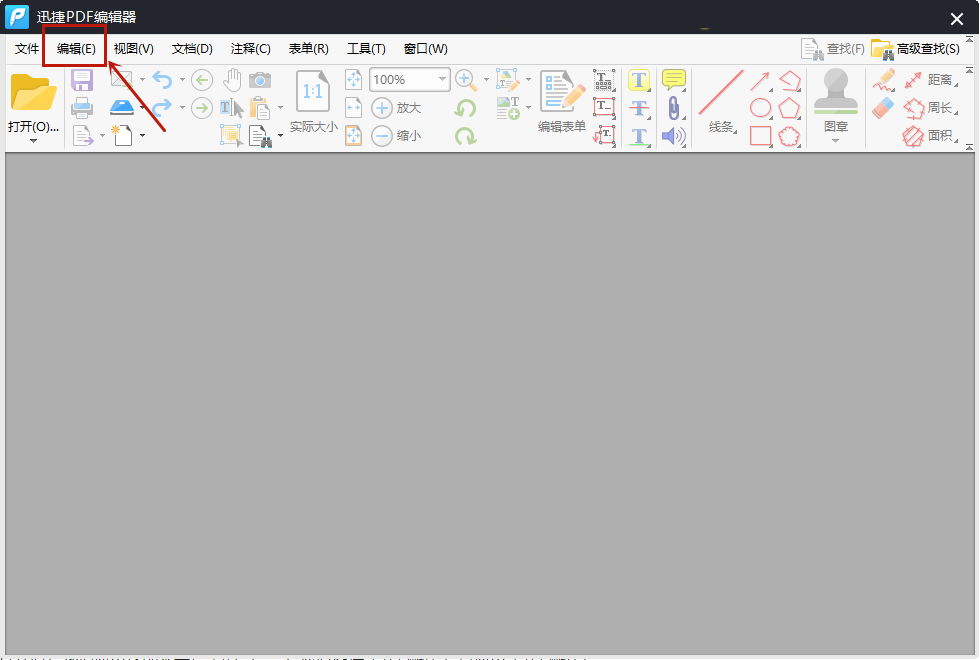Select the oval shape tool
Screen dimensions: 980x660
click(761, 108)
